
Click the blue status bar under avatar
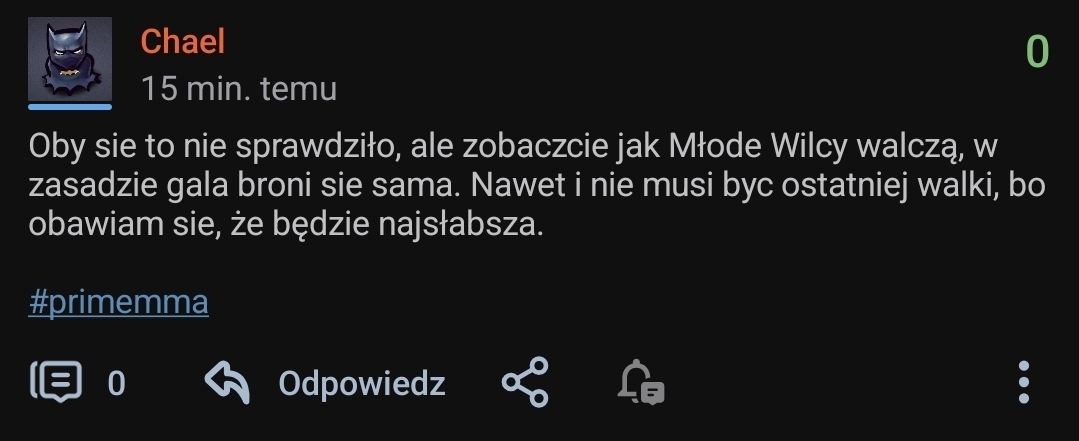70,107
